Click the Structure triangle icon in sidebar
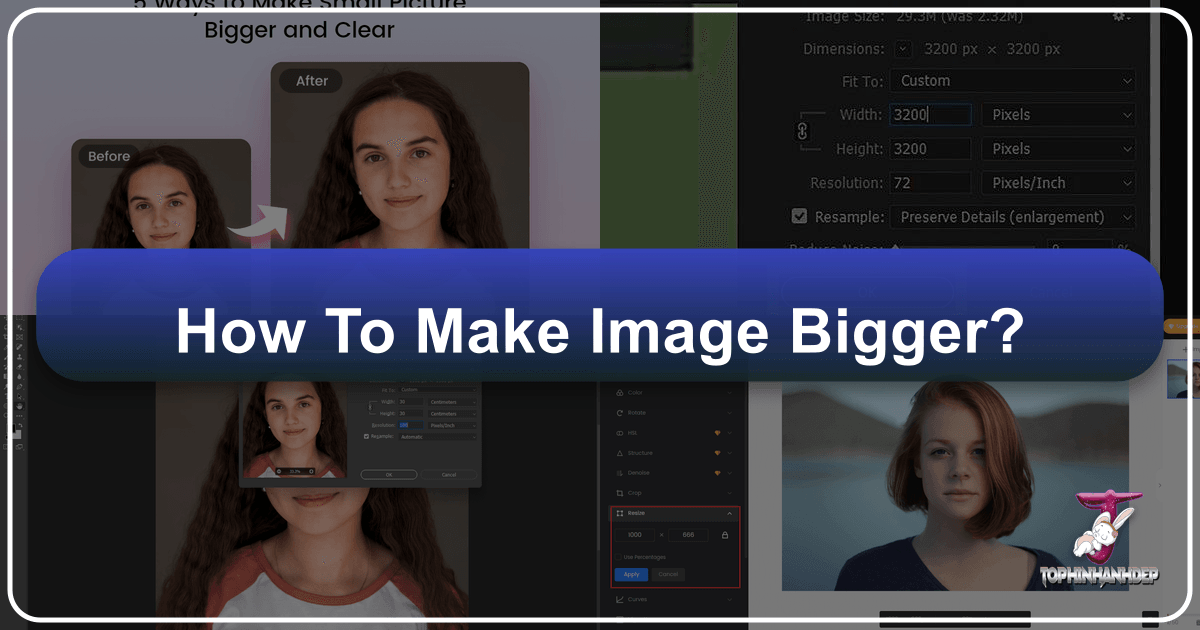1200x630 pixels. [x=621, y=453]
